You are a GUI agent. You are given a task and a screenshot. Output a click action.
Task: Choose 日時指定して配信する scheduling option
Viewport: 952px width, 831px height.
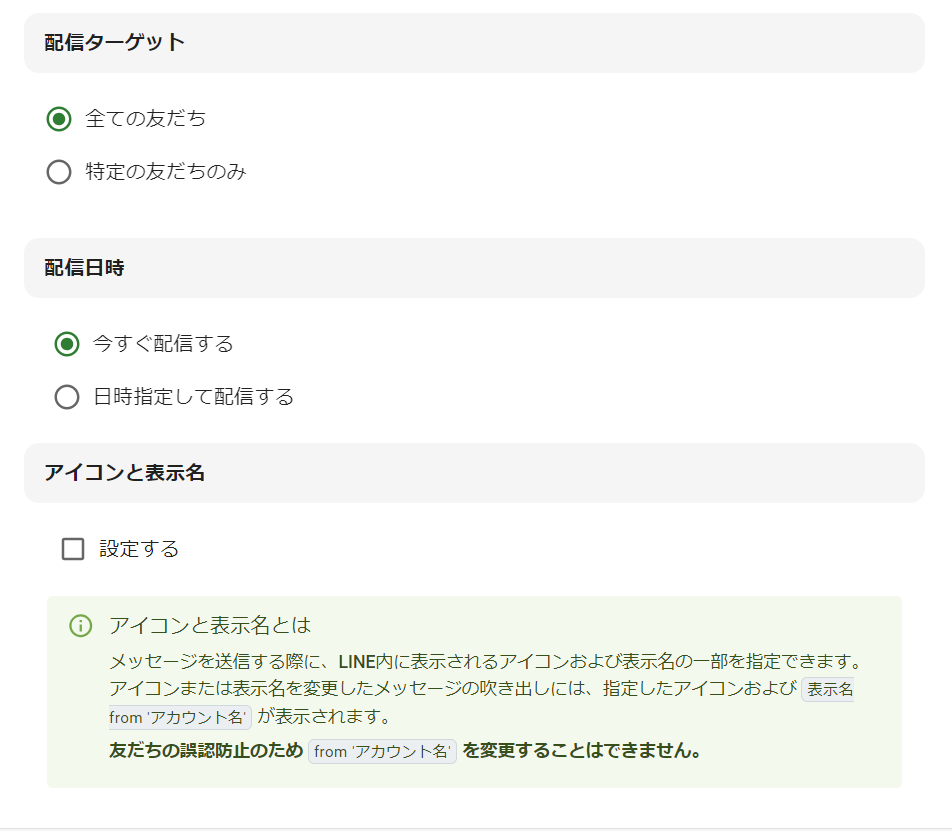[x=67, y=397]
